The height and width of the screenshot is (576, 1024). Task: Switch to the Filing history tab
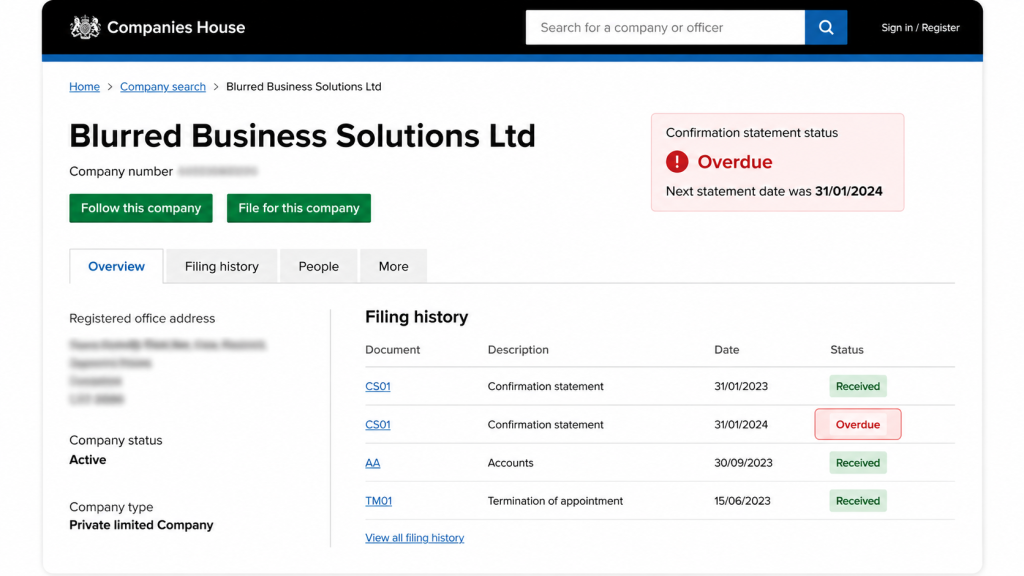[221, 266]
